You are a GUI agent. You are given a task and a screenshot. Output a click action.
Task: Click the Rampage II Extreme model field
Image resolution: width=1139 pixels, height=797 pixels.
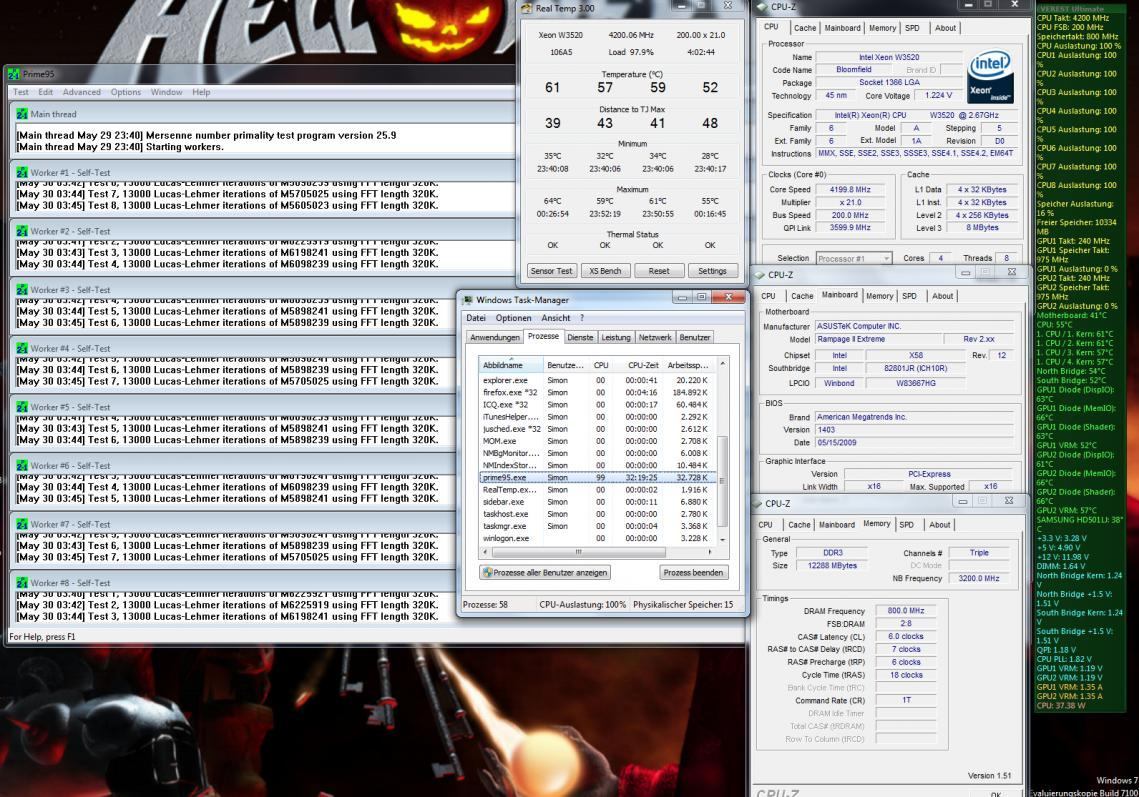click(x=877, y=339)
